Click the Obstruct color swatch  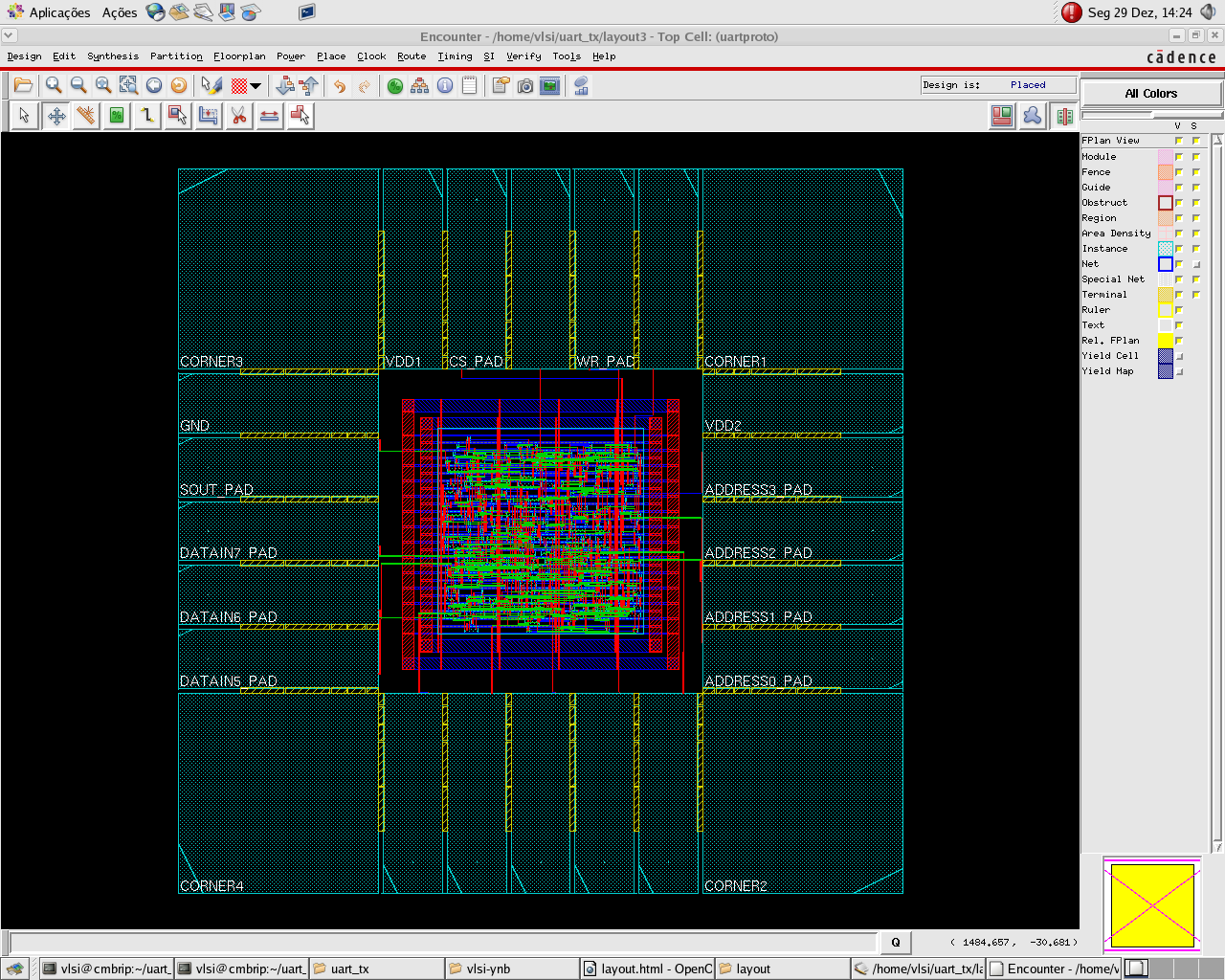point(1165,203)
